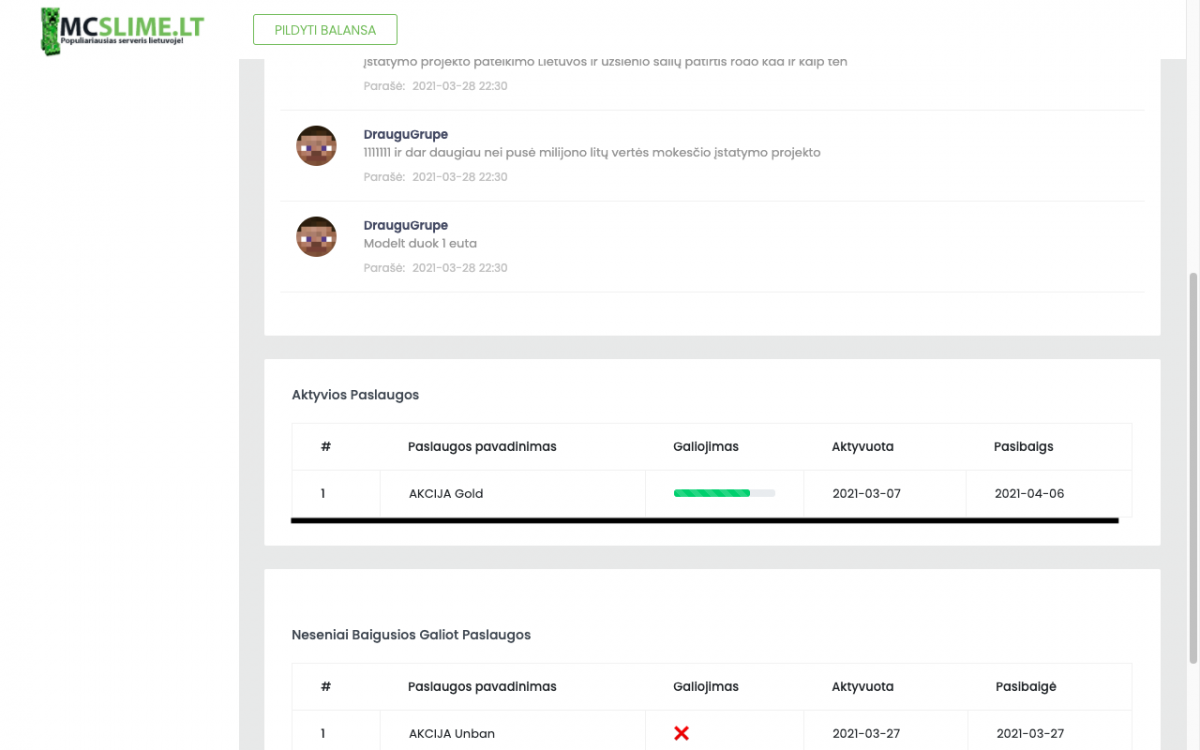Select the AKCIJA Gold service row
Image resolution: width=1200 pixels, height=750 pixels.
coord(712,493)
